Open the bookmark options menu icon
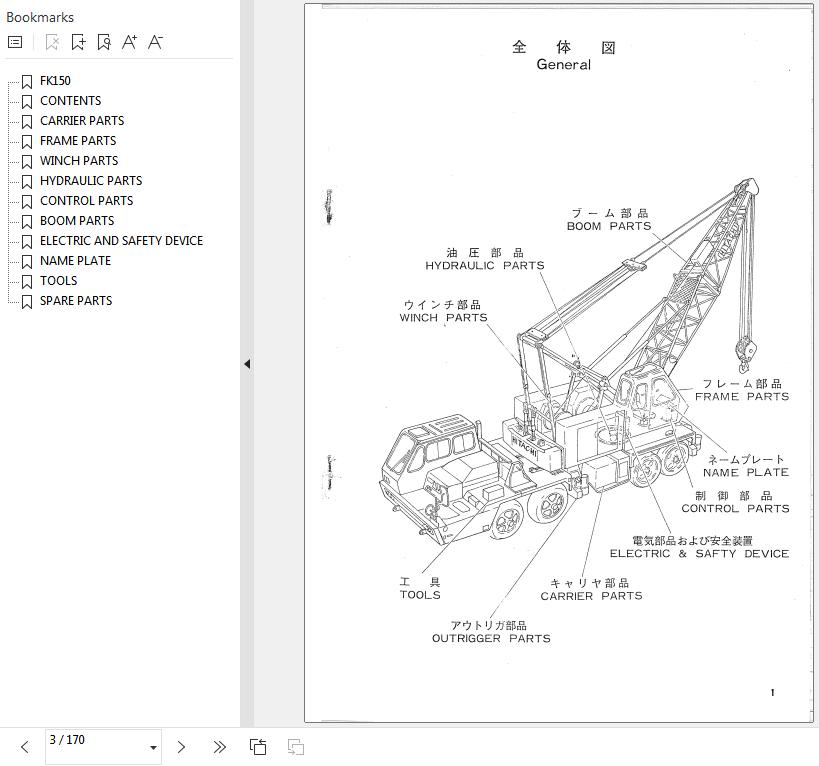 (15, 42)
